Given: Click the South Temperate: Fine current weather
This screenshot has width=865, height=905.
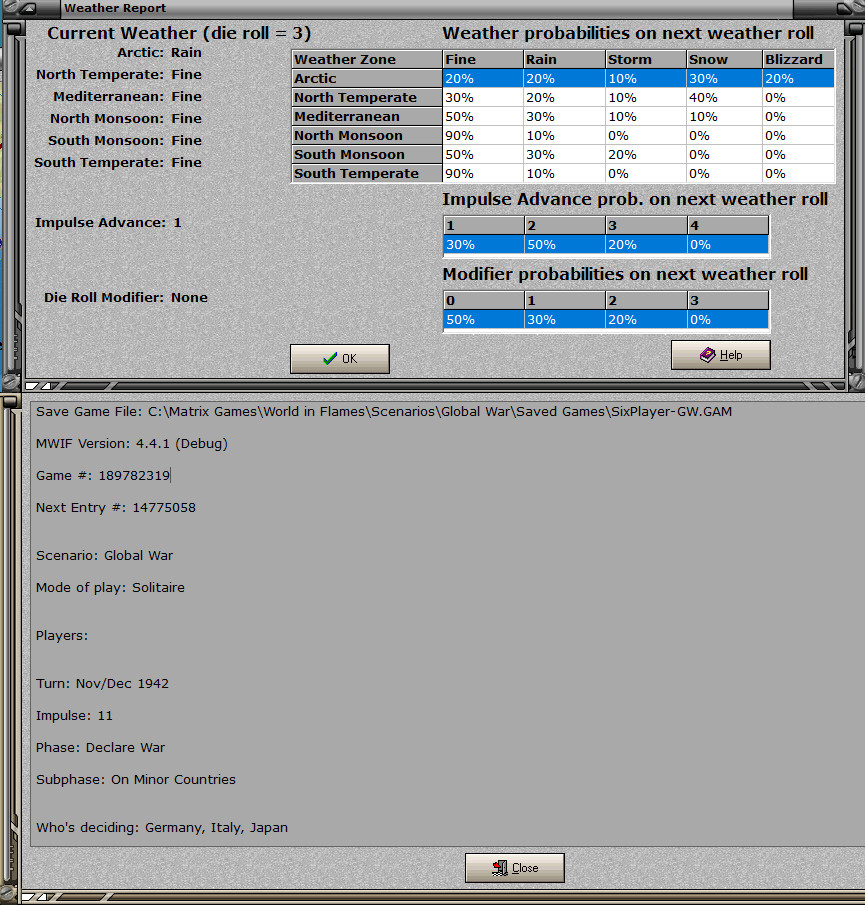Looking at the screenshot, I should 118,163.
